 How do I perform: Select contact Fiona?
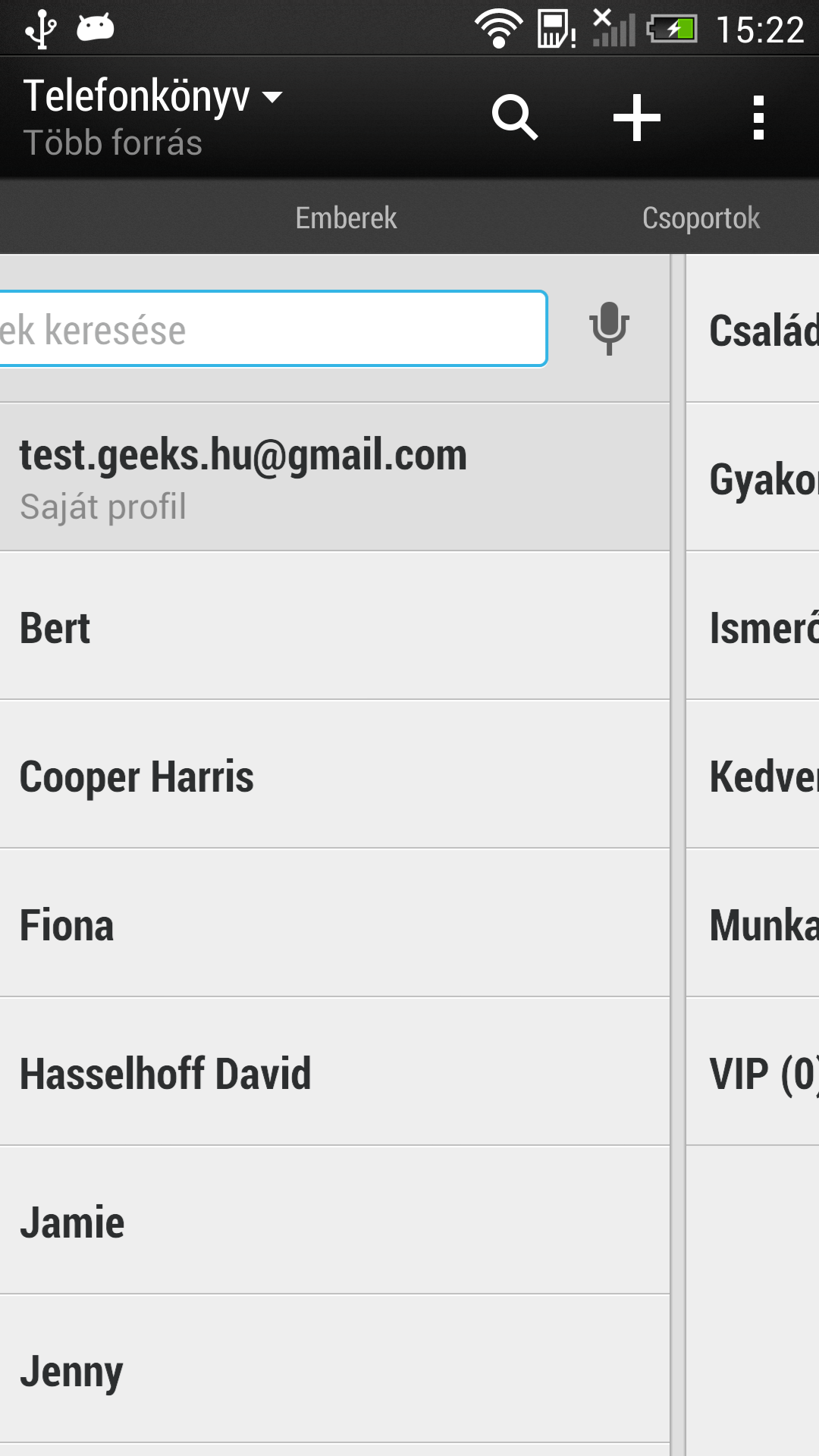point(334,924)
